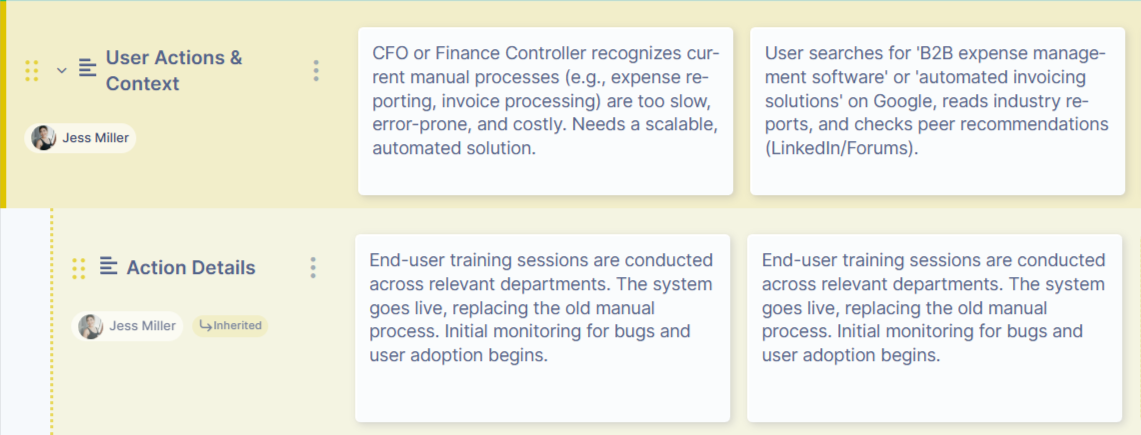Click the Inherited badge
1141x435 pixels.
tap(231, 326)
